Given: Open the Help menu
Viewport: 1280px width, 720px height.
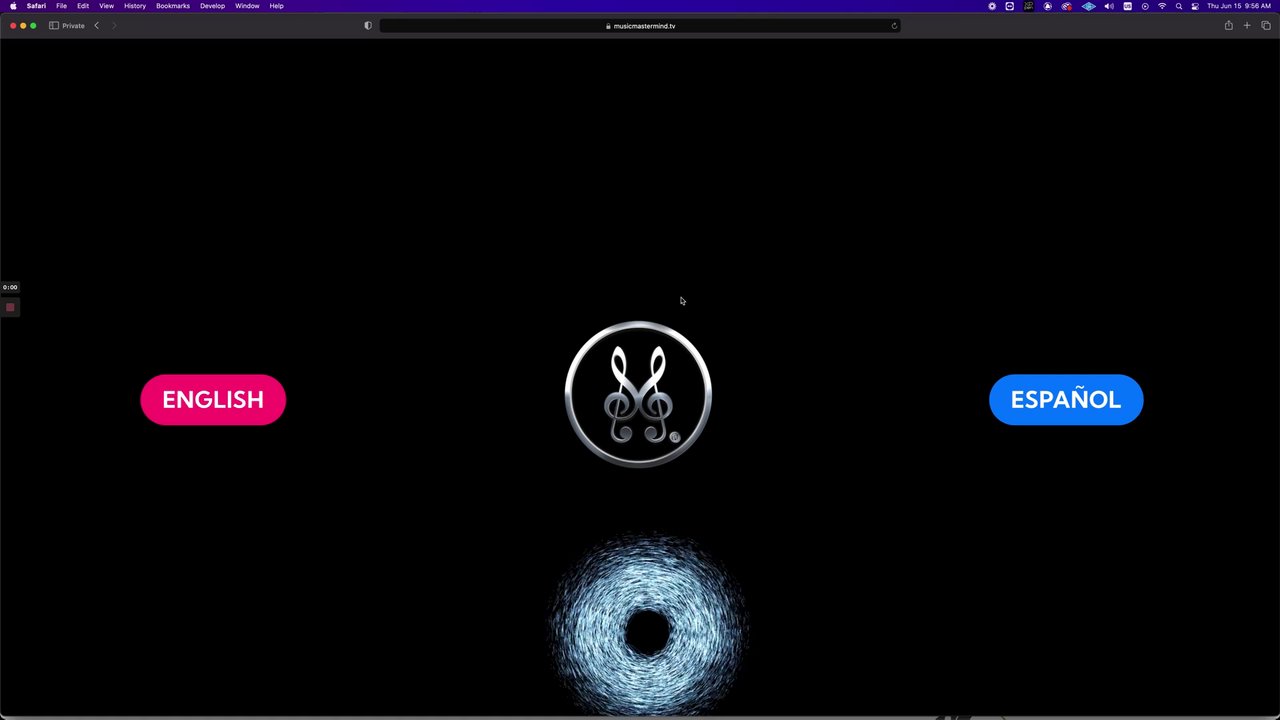Looking at the screenshot, I should click(276, 6).
